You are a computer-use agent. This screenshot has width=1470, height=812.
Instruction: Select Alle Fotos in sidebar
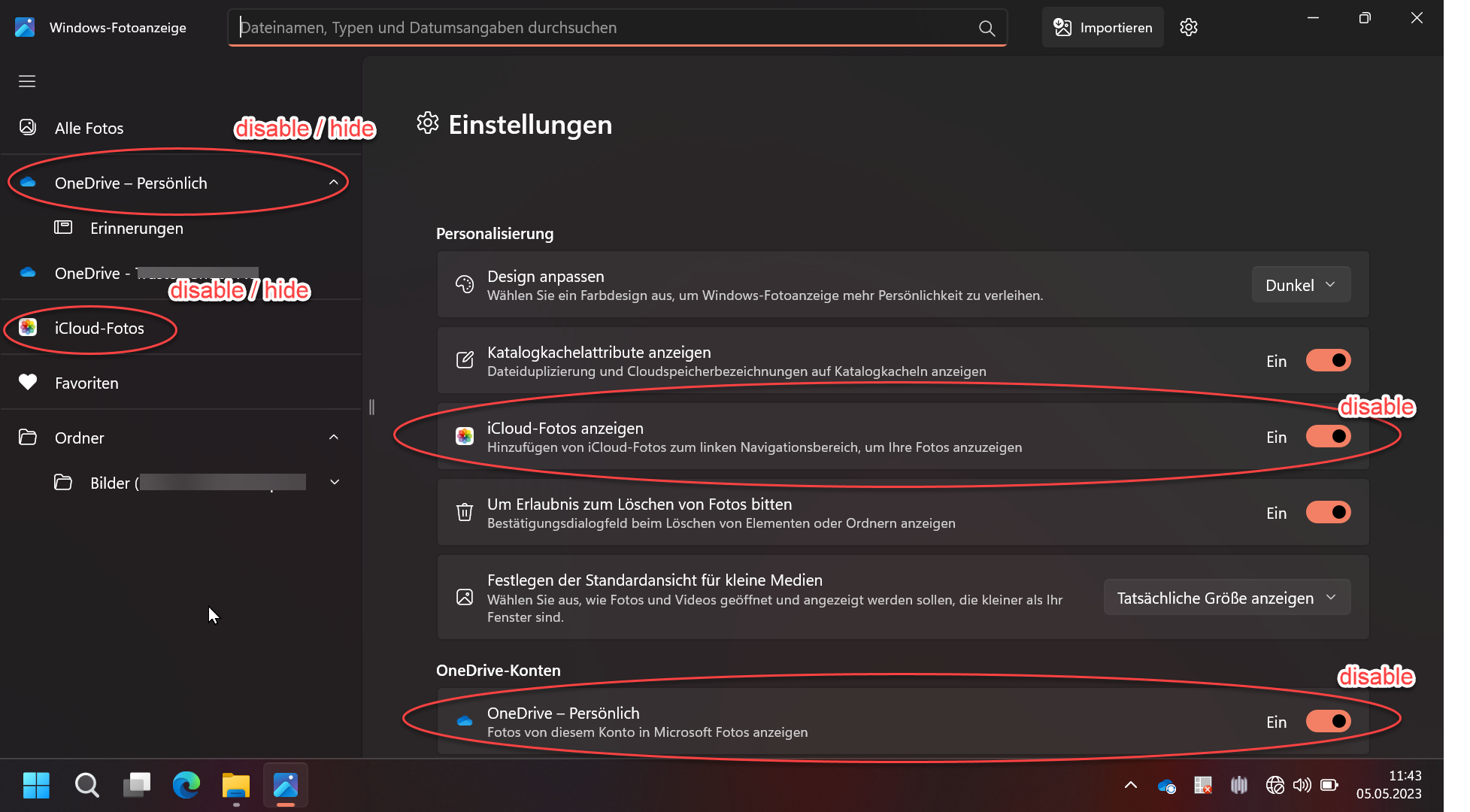[180, 128]
